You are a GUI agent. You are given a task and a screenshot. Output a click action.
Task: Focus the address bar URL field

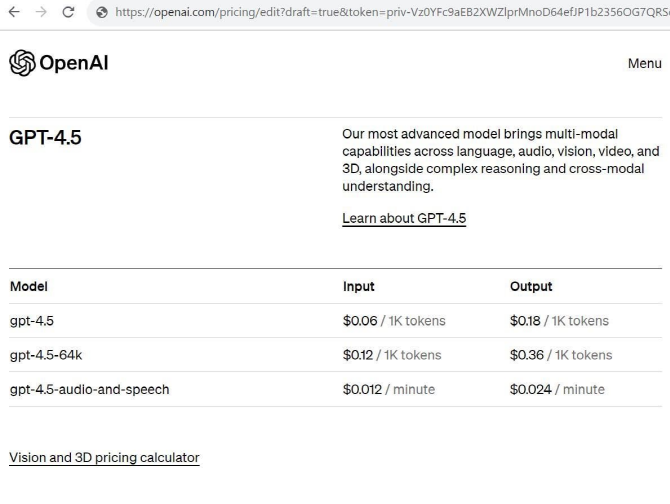(x=390, y=12)
